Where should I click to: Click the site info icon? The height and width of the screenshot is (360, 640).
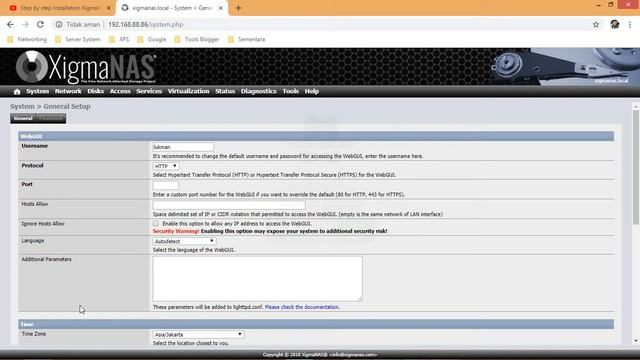59,24
